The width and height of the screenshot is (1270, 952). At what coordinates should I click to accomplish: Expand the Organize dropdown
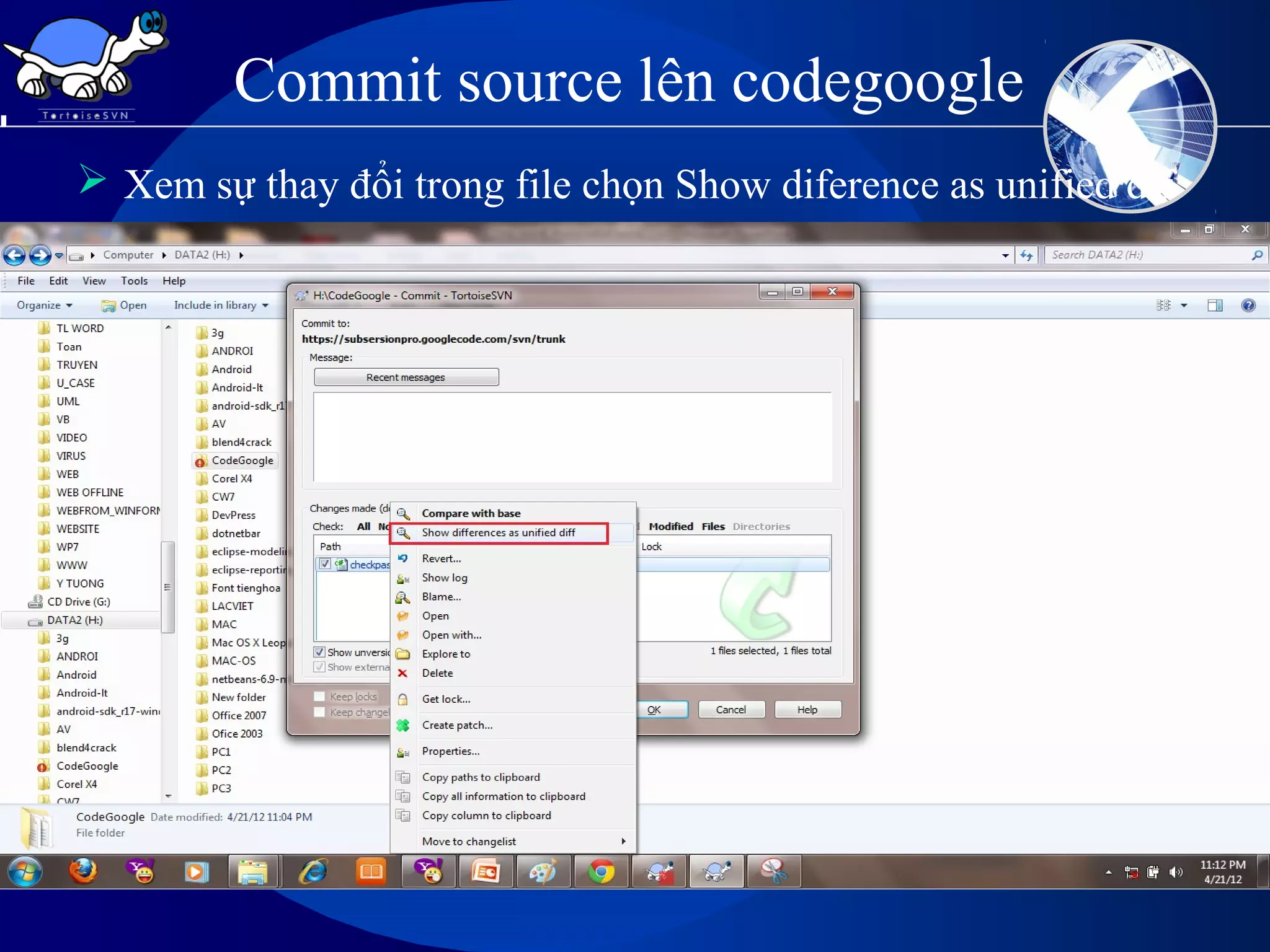(x=45, y=305)
